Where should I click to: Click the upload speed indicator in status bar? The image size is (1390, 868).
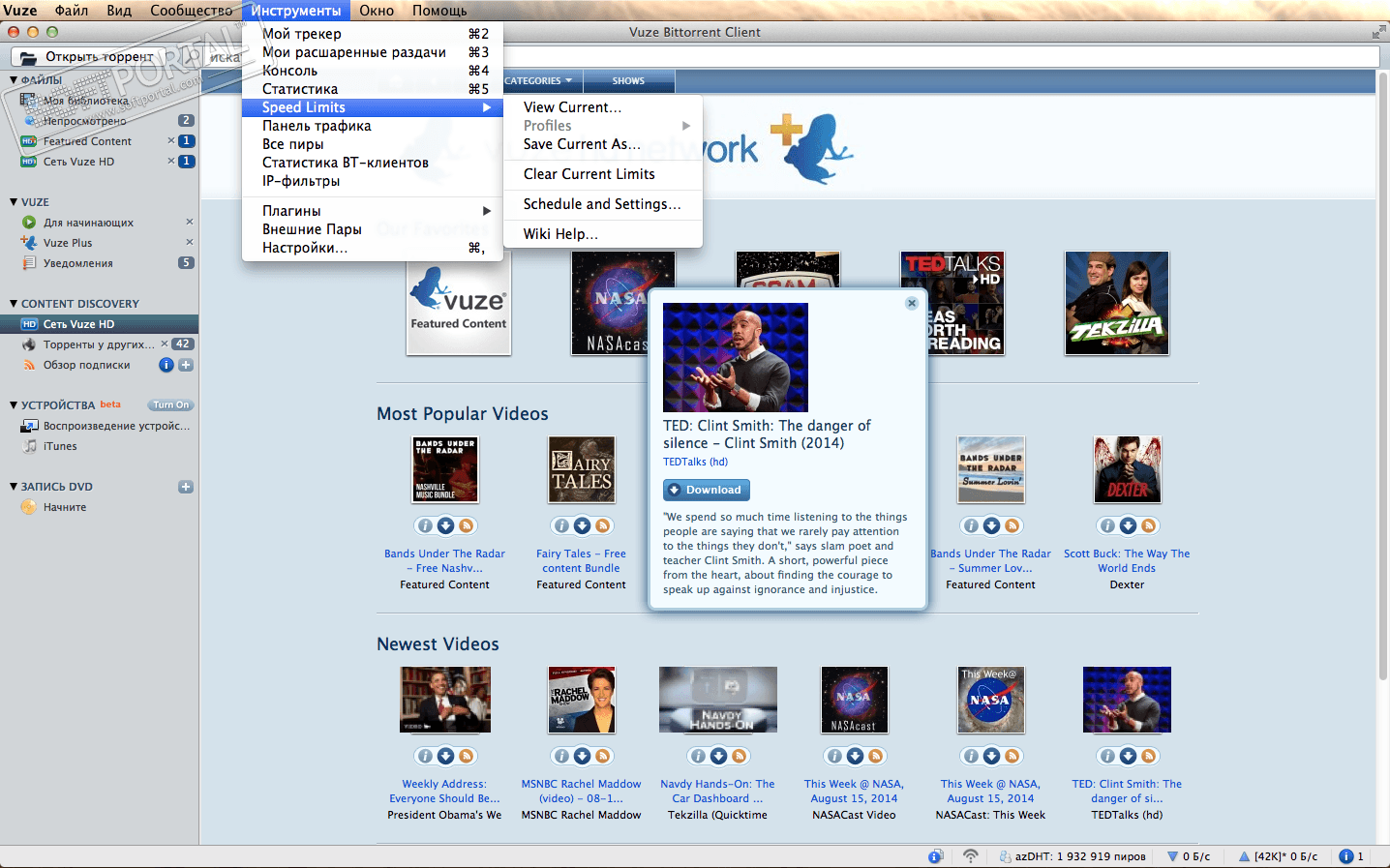1278,856
